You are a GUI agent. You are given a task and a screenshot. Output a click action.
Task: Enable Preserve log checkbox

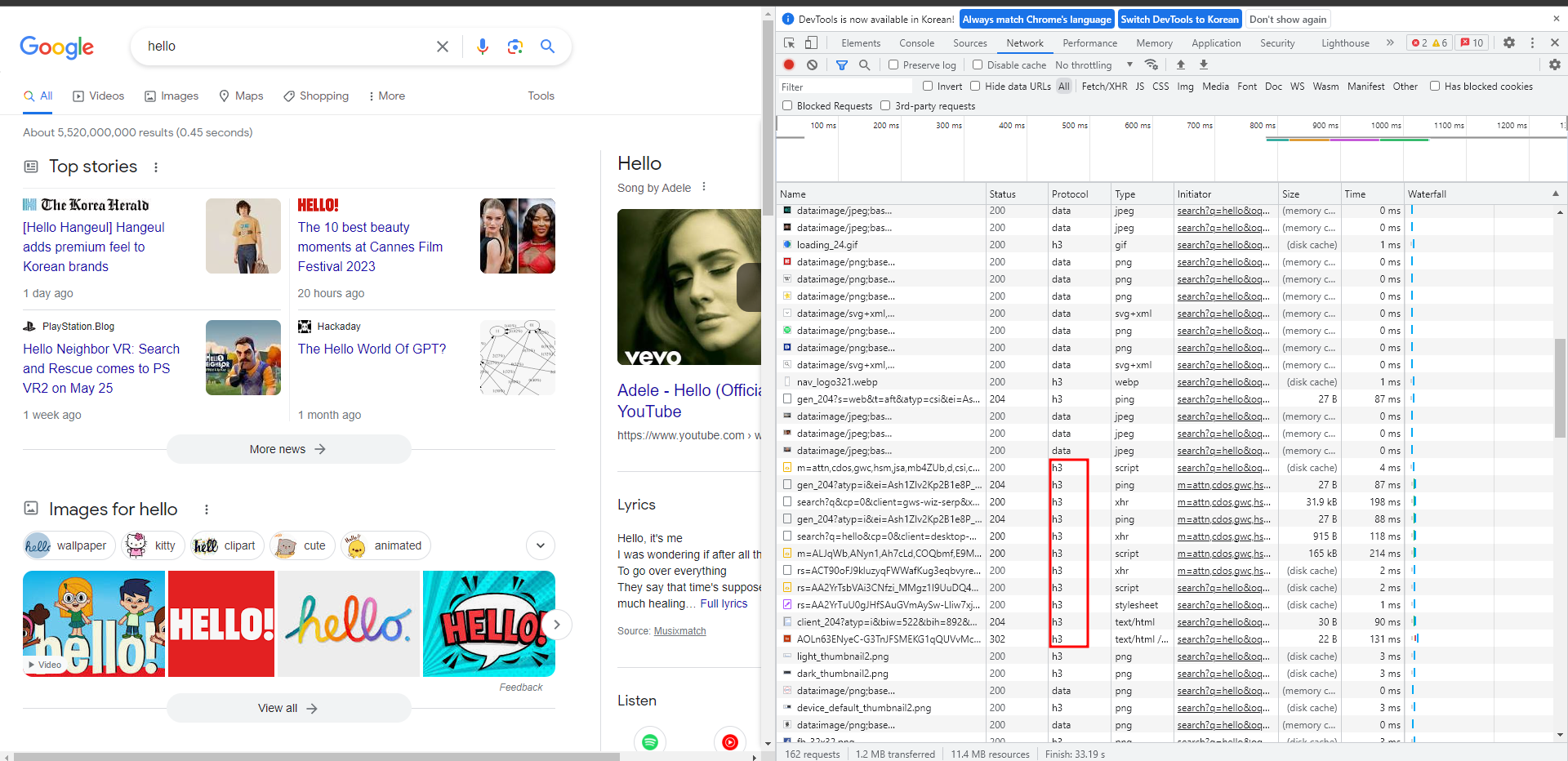coord(893,65)
